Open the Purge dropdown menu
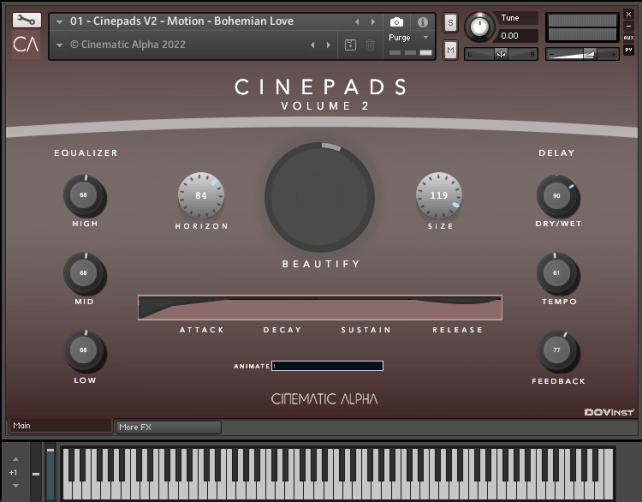642x502 pixels. click(408, 37)
